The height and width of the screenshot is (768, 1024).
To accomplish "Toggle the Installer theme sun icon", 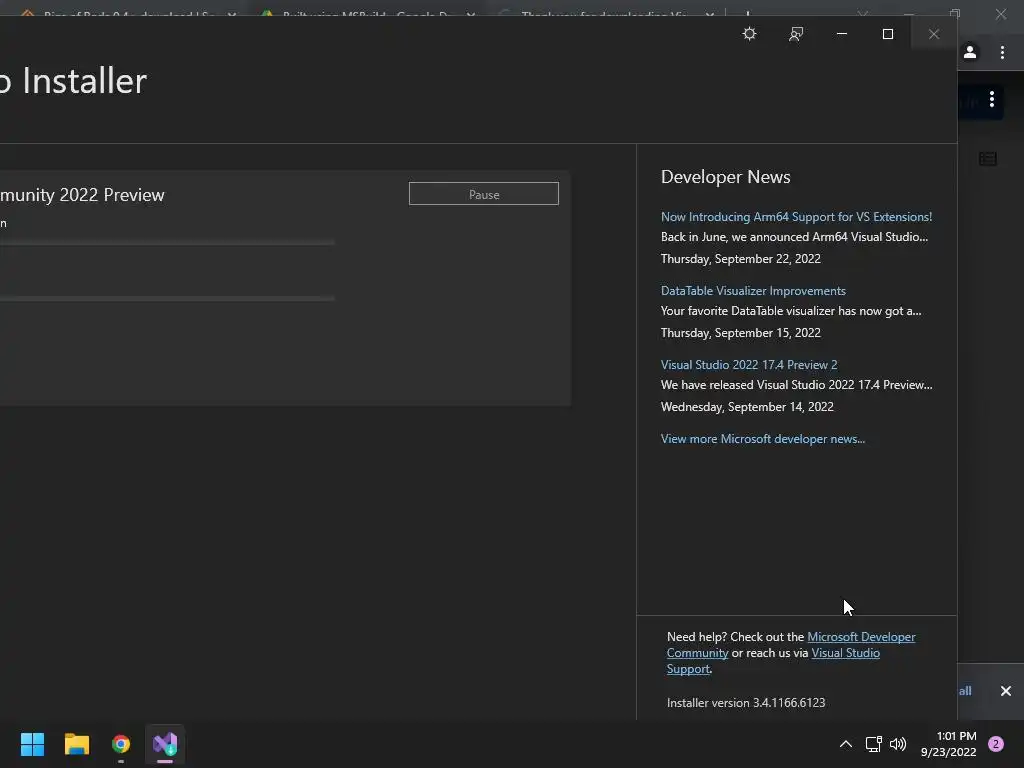I will tap(750, 33).
